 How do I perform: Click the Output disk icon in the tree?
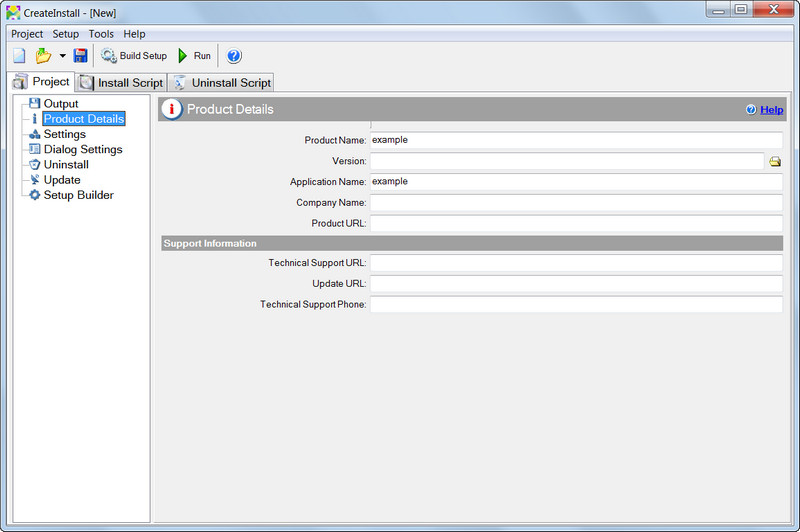coord(34,103)
